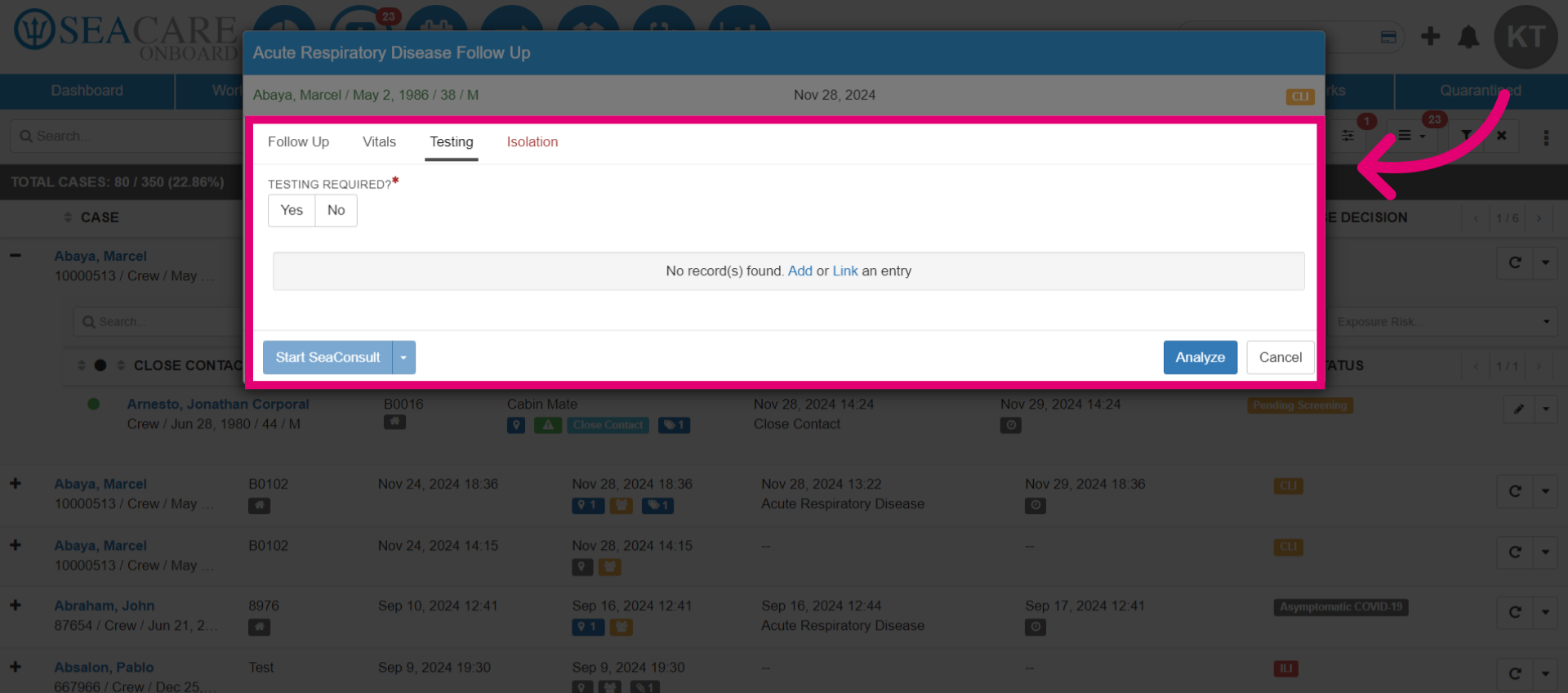Open the Abraham, John case link

[x=105, y=606]
